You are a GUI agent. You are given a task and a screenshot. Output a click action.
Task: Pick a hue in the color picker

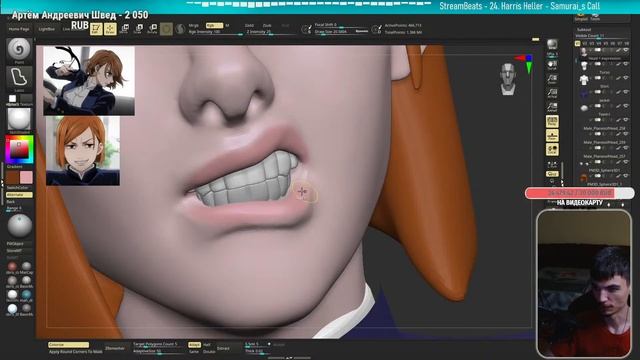(x=19, y=150)
